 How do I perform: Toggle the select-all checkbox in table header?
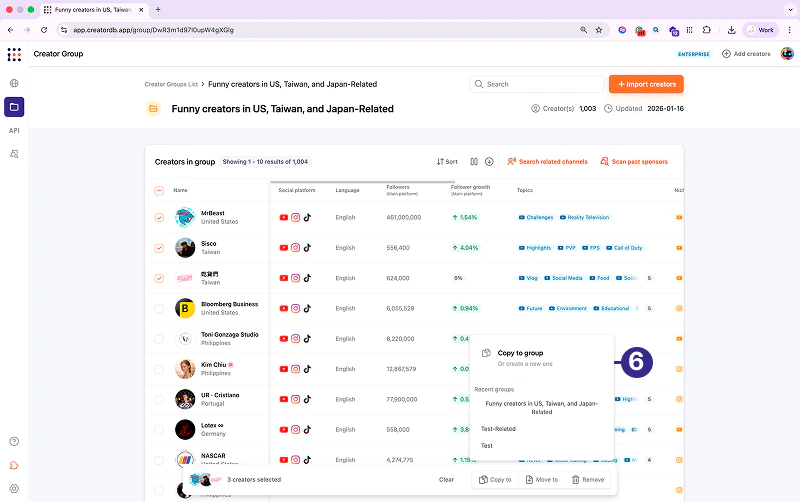[x=159, y=191]
